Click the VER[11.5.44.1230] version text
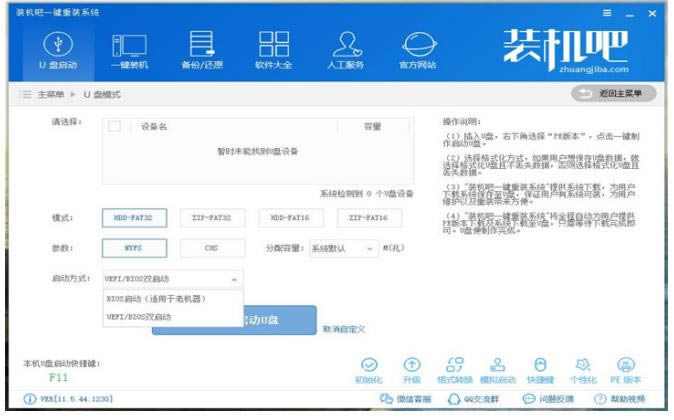674x420 pixels. click(x=77, y=399)
